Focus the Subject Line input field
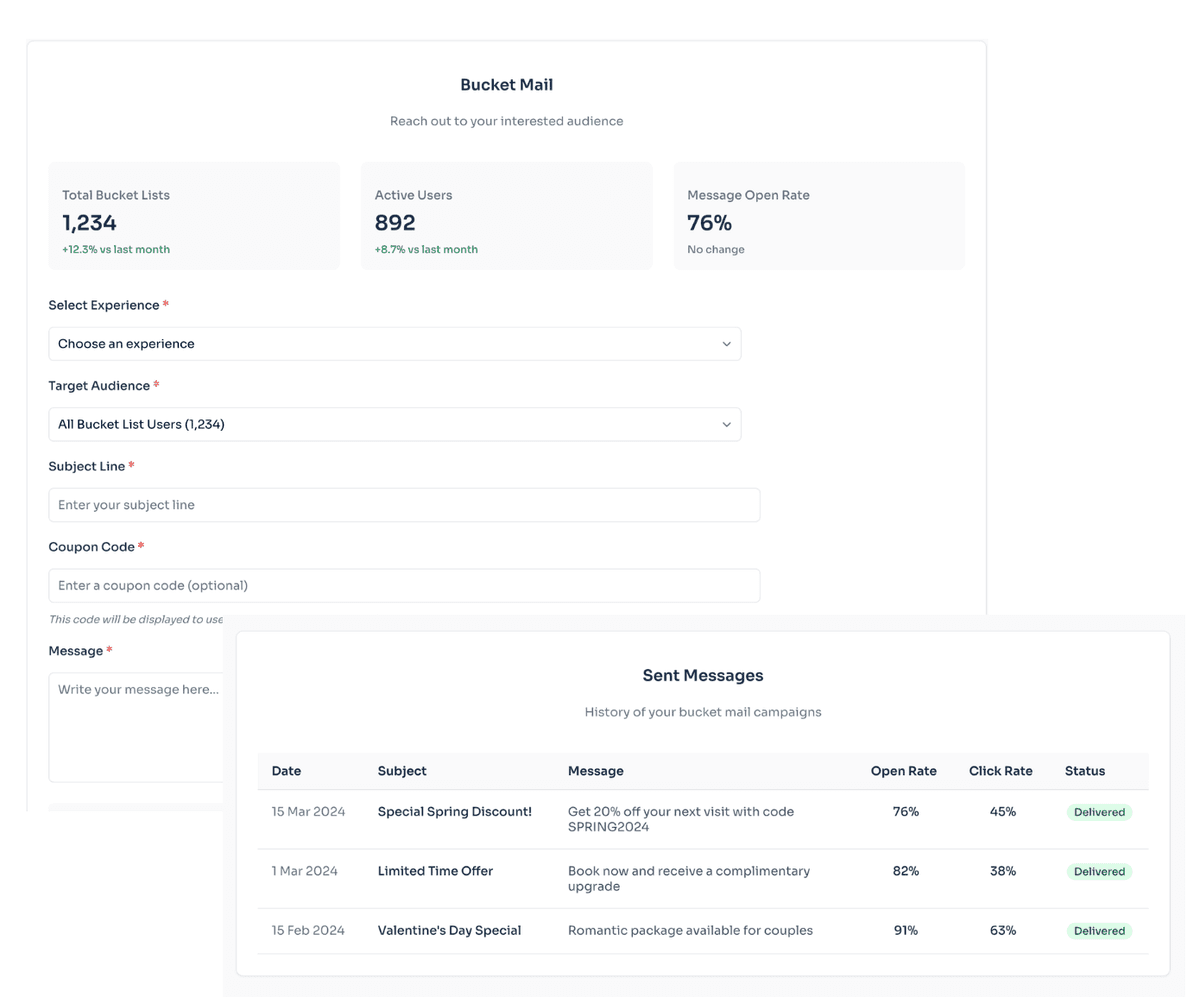 tap(404, 505)
